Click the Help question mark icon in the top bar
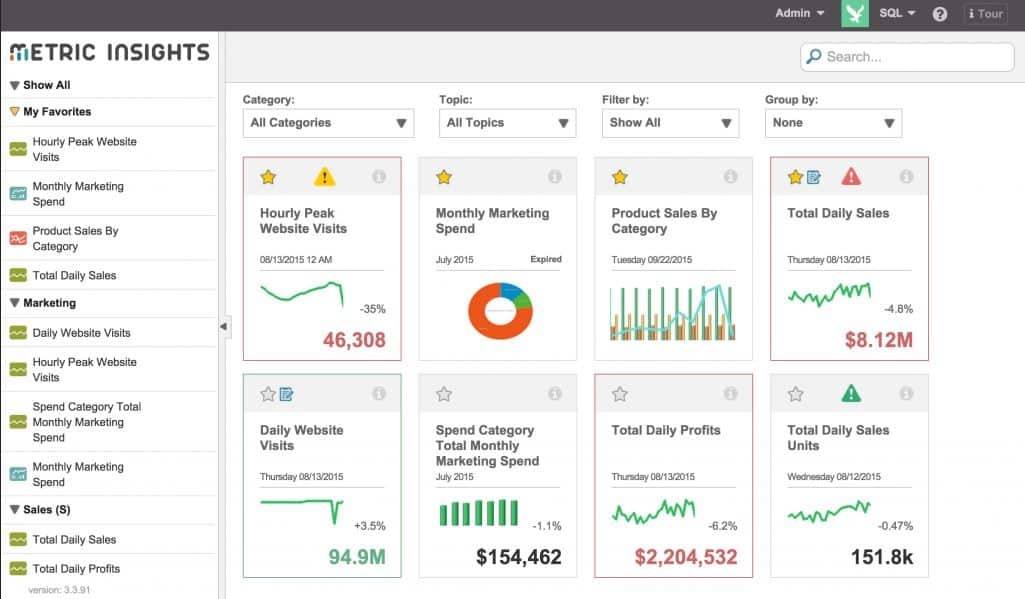This screenshot has width=1025, height=599. click(x=938, y=13)
